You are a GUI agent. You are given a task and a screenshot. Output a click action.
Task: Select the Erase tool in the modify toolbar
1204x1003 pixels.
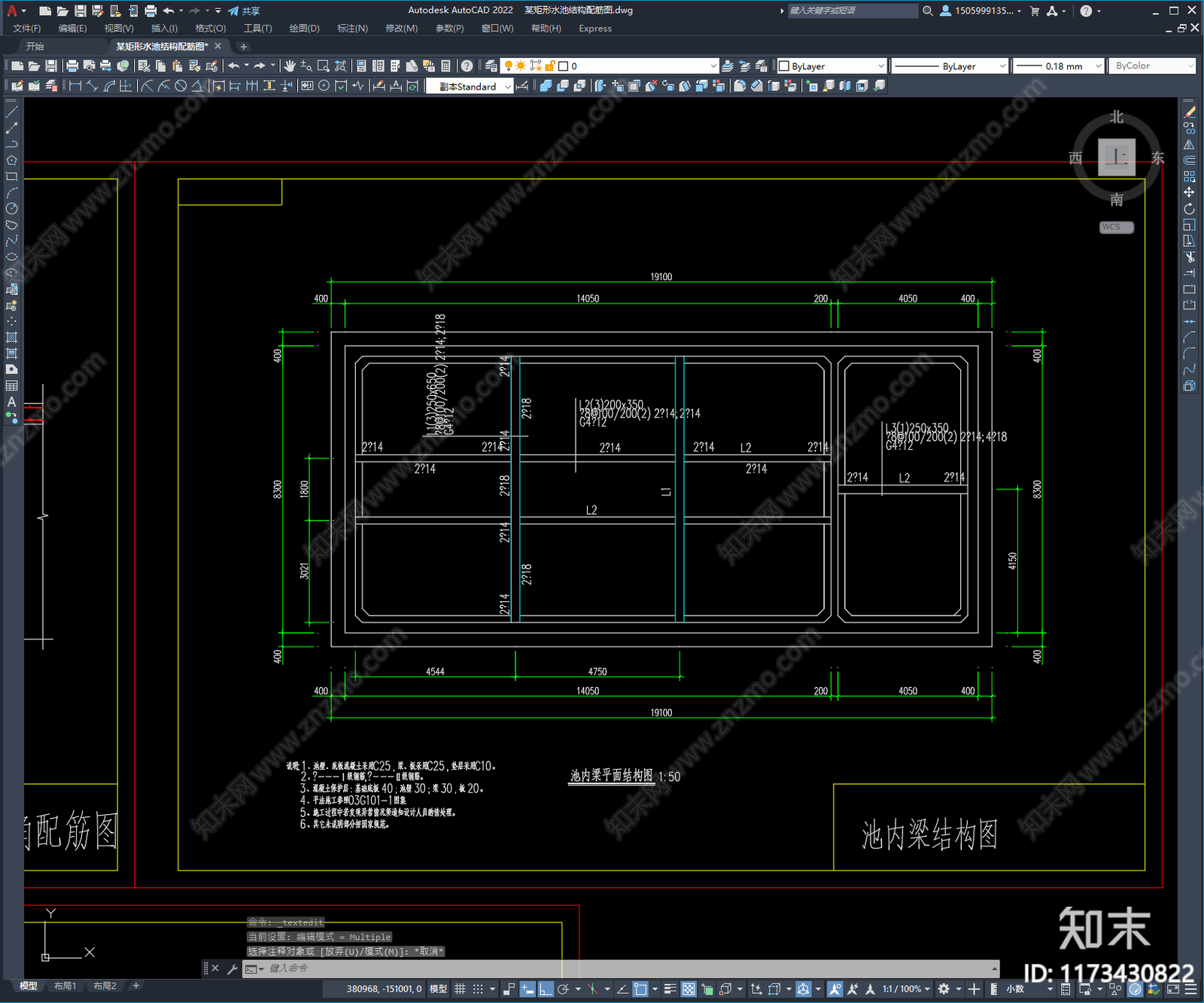point(1189,112)
